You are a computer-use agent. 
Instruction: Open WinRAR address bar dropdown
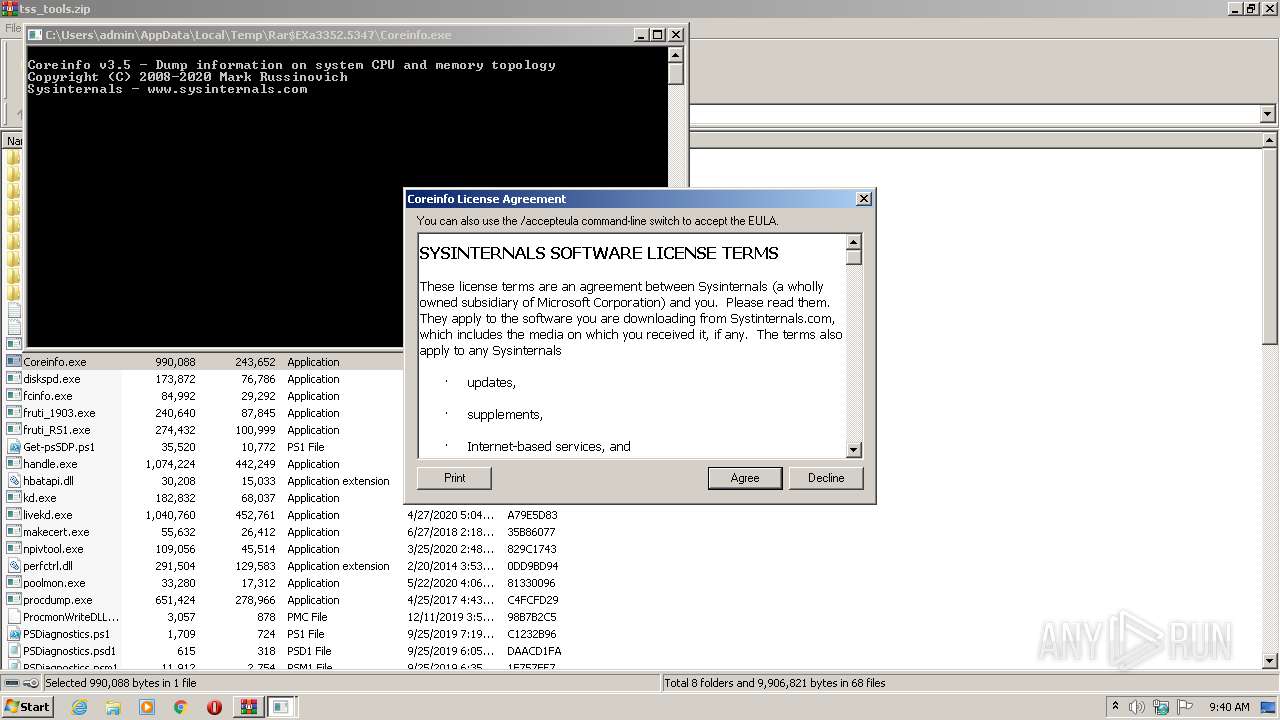click(x=1268, y=114)
